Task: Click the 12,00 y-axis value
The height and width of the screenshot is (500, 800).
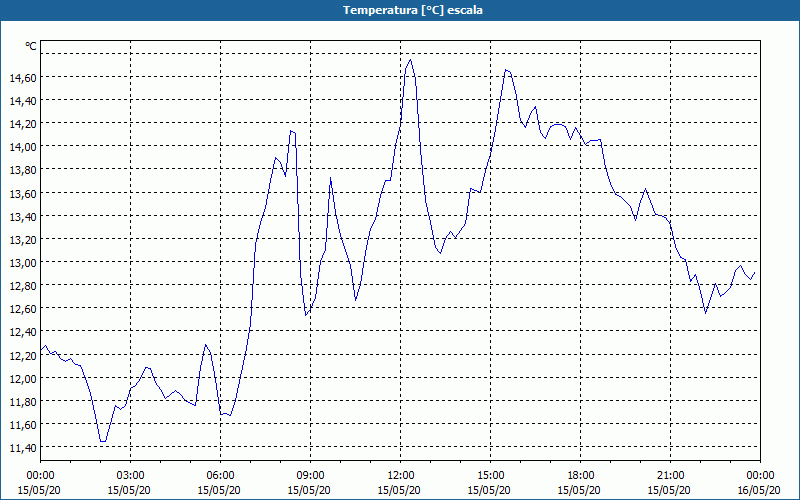Action: [23, 379]
